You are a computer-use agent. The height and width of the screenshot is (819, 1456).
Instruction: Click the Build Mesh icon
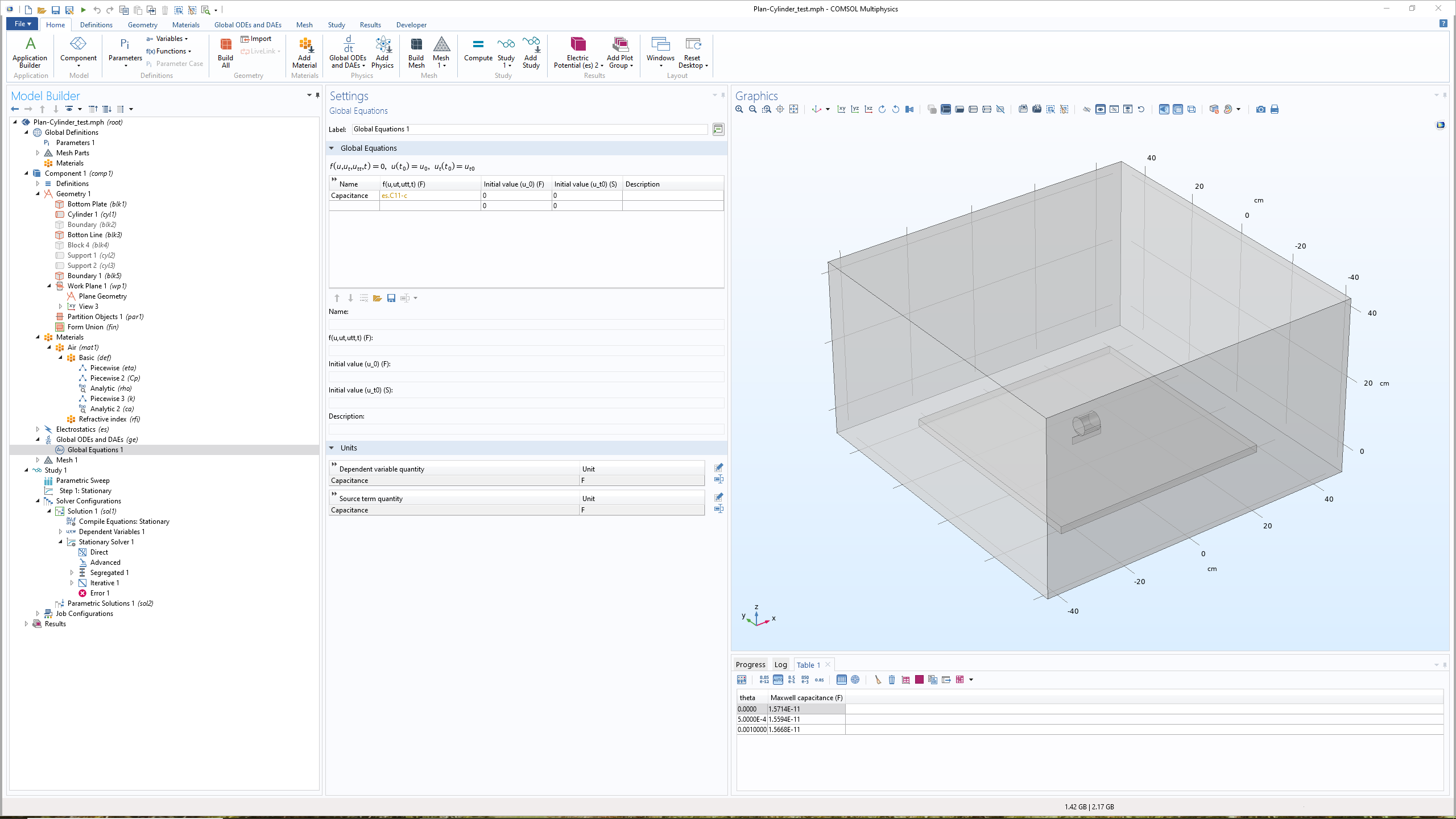pyautogui.click(x=416, y=45)
